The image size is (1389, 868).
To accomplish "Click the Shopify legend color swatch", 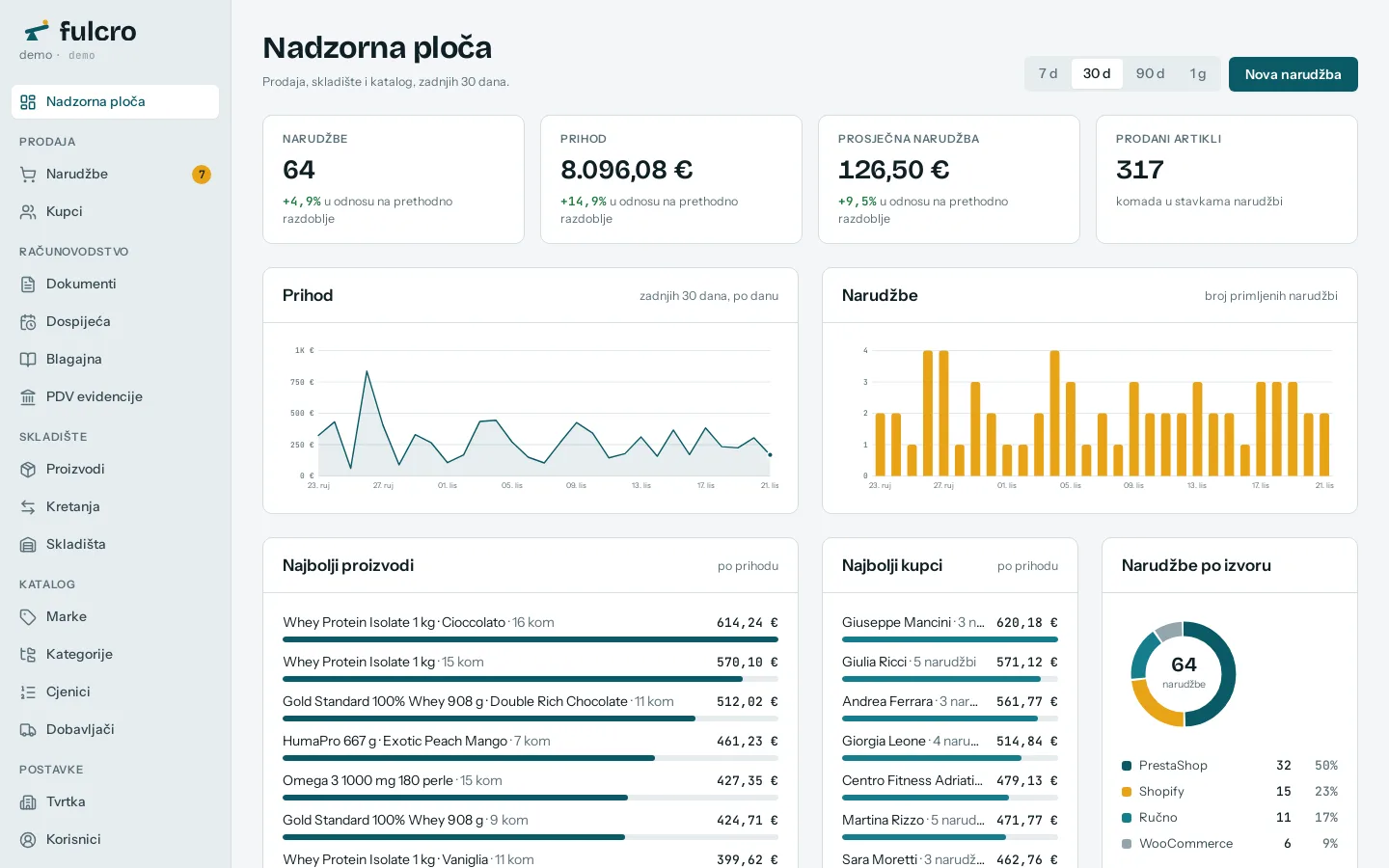I will click(1127, 792).
